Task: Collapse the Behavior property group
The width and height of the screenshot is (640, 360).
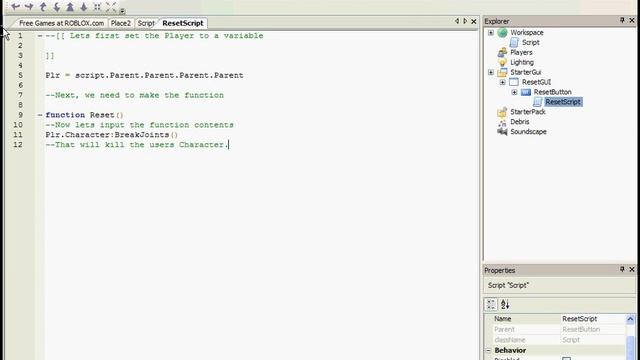Action: 489,351
